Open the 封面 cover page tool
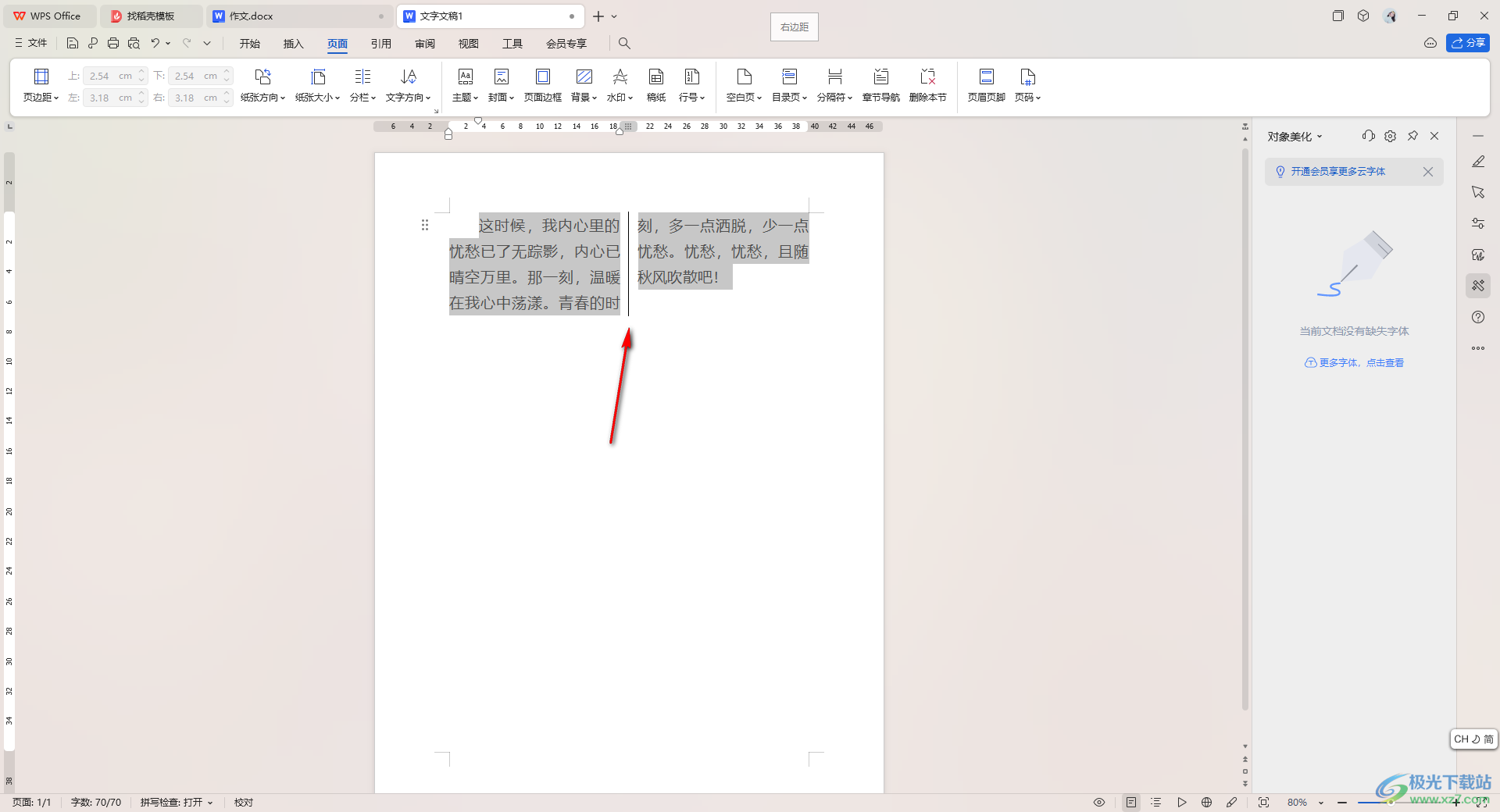 501,85
